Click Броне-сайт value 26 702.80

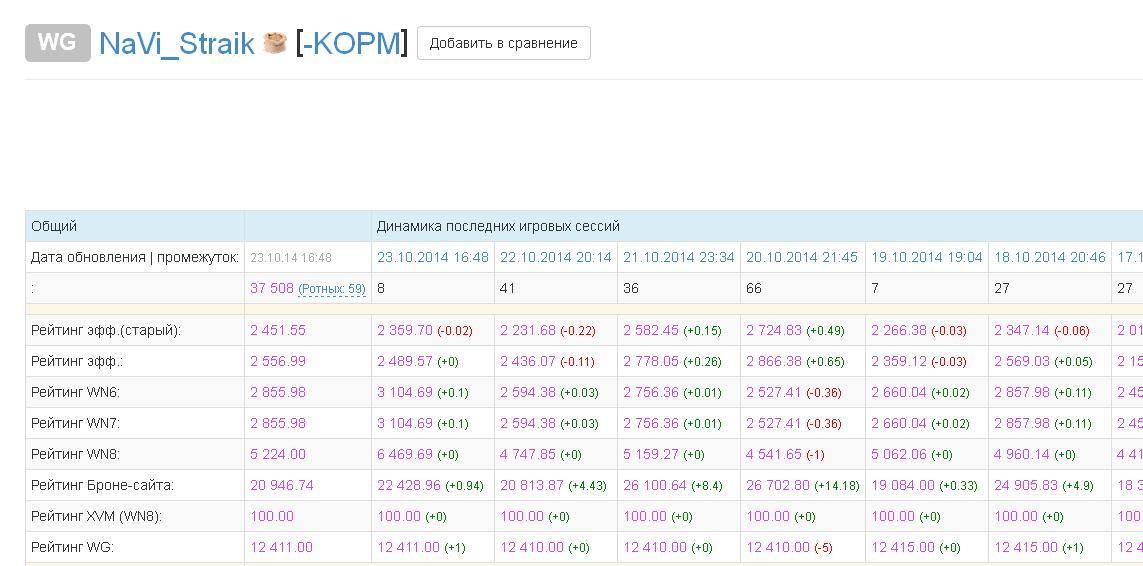779,485
